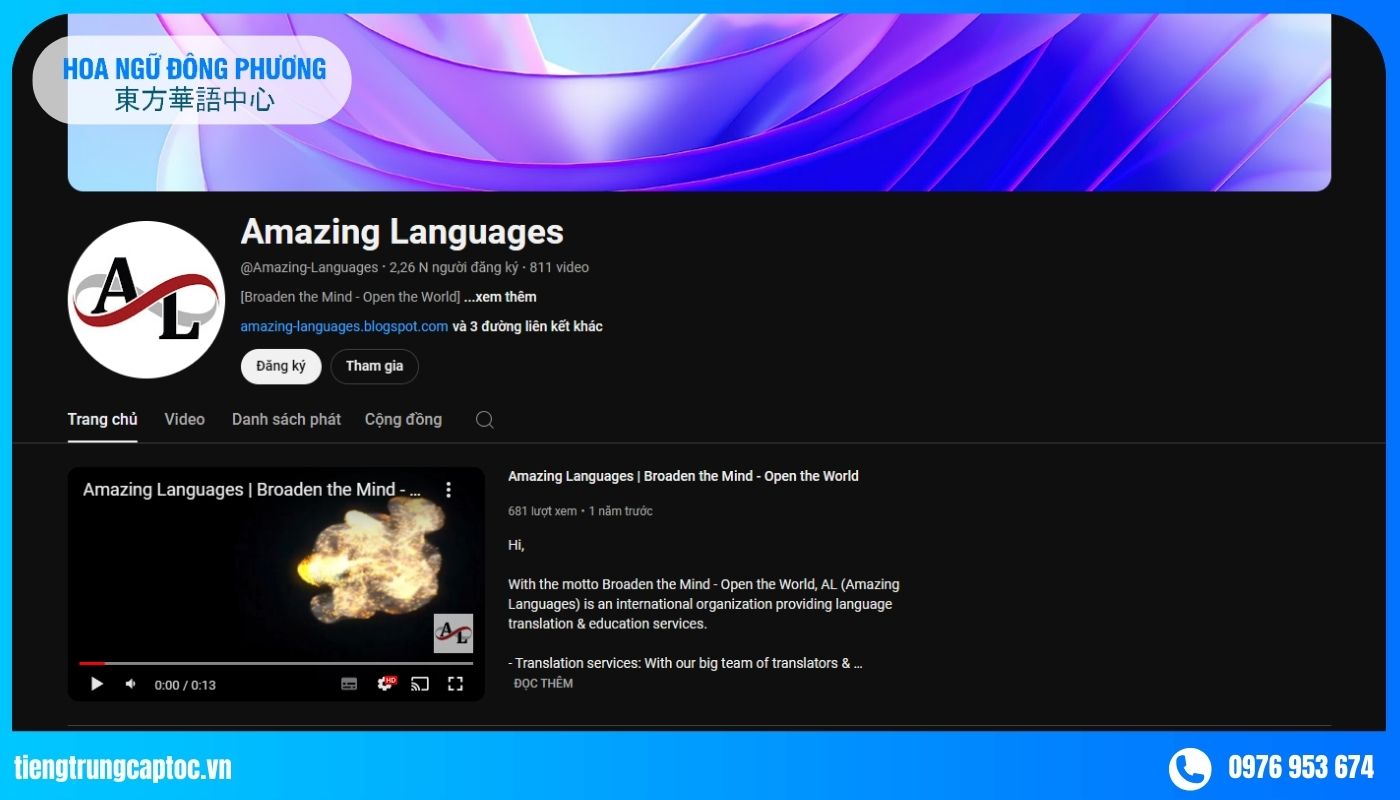Expand channel description with xem thêm
This screenshot has width=1400, height=800.
coord(500,297)
